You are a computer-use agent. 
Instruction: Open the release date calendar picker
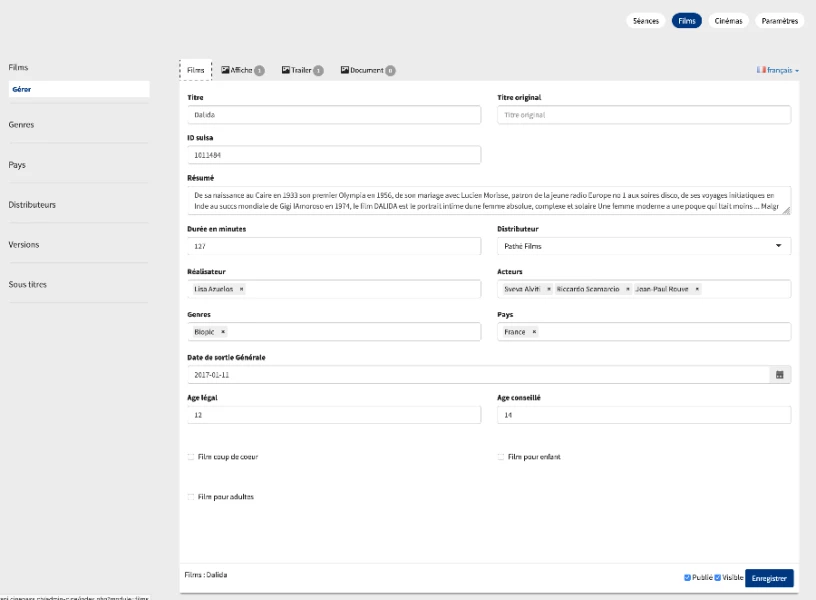pos(779,374)
